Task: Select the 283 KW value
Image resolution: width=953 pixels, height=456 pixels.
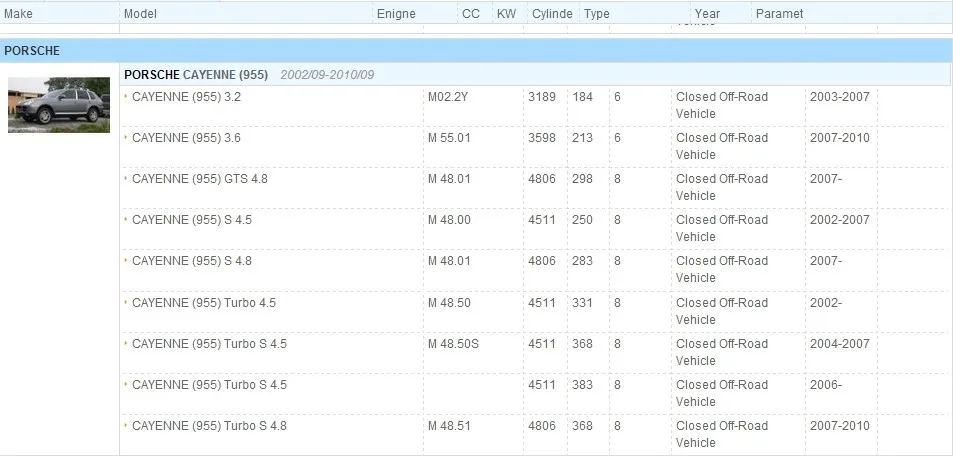Action: click(x=582, y=261)
